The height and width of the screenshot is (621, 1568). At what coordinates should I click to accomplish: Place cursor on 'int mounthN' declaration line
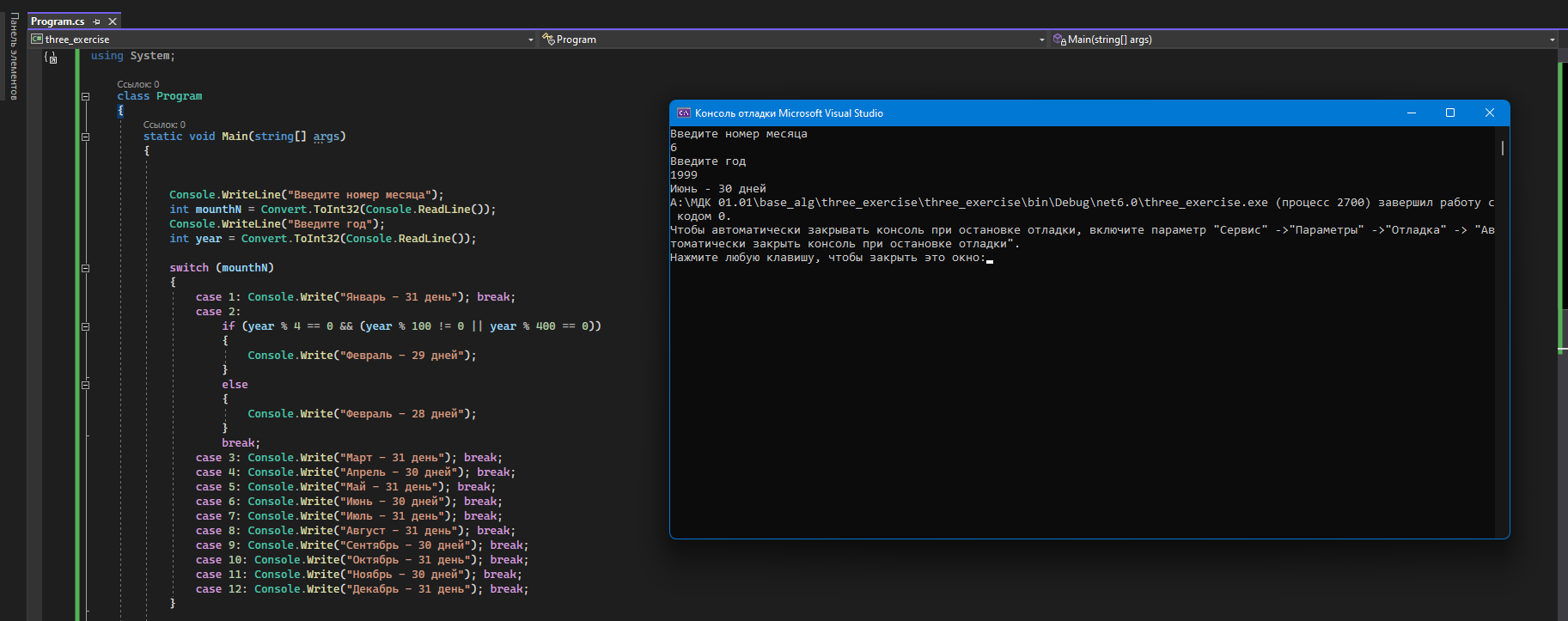333,210
